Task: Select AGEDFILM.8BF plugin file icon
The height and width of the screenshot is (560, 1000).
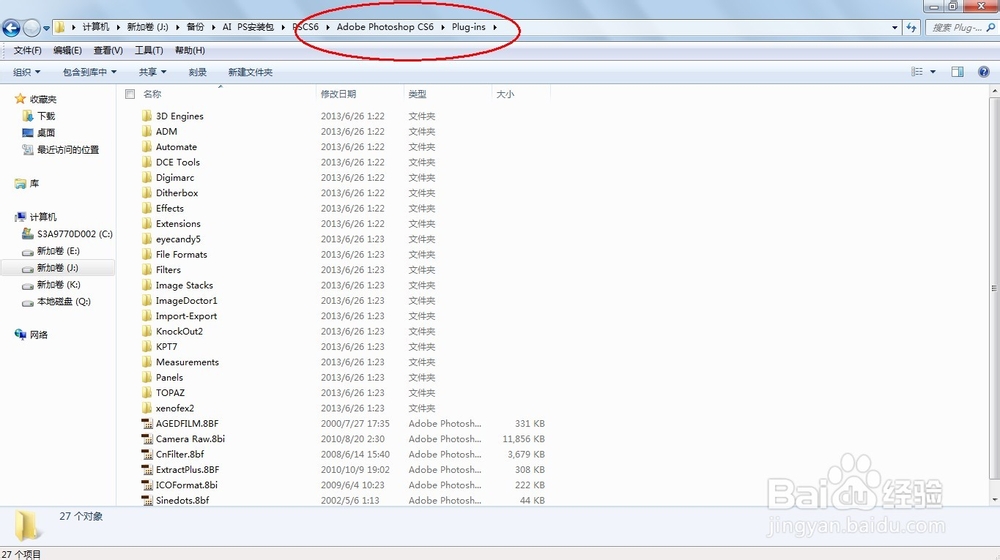Action: click(147, 424)
